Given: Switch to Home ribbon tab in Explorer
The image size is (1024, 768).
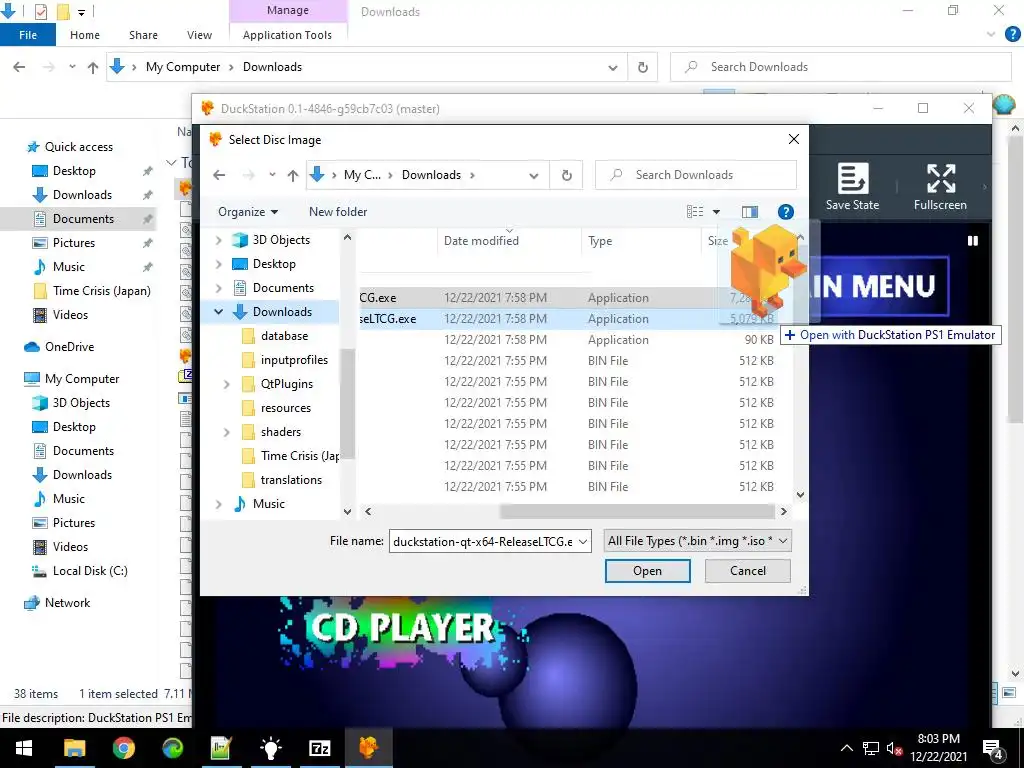Looking at the screenshot, I should click(85, 35).
